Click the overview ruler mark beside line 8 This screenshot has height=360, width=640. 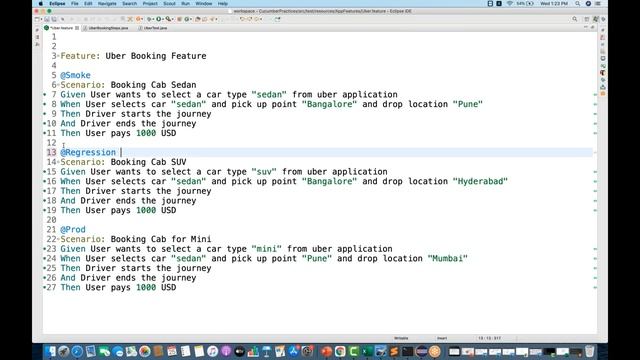595,104
